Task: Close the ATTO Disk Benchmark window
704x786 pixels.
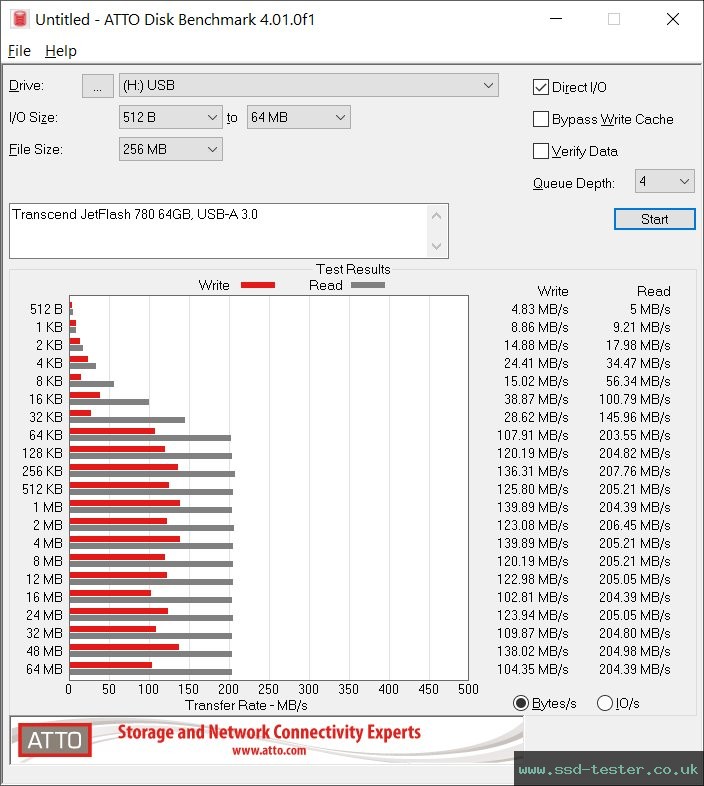Action: [x=672, y=19]
